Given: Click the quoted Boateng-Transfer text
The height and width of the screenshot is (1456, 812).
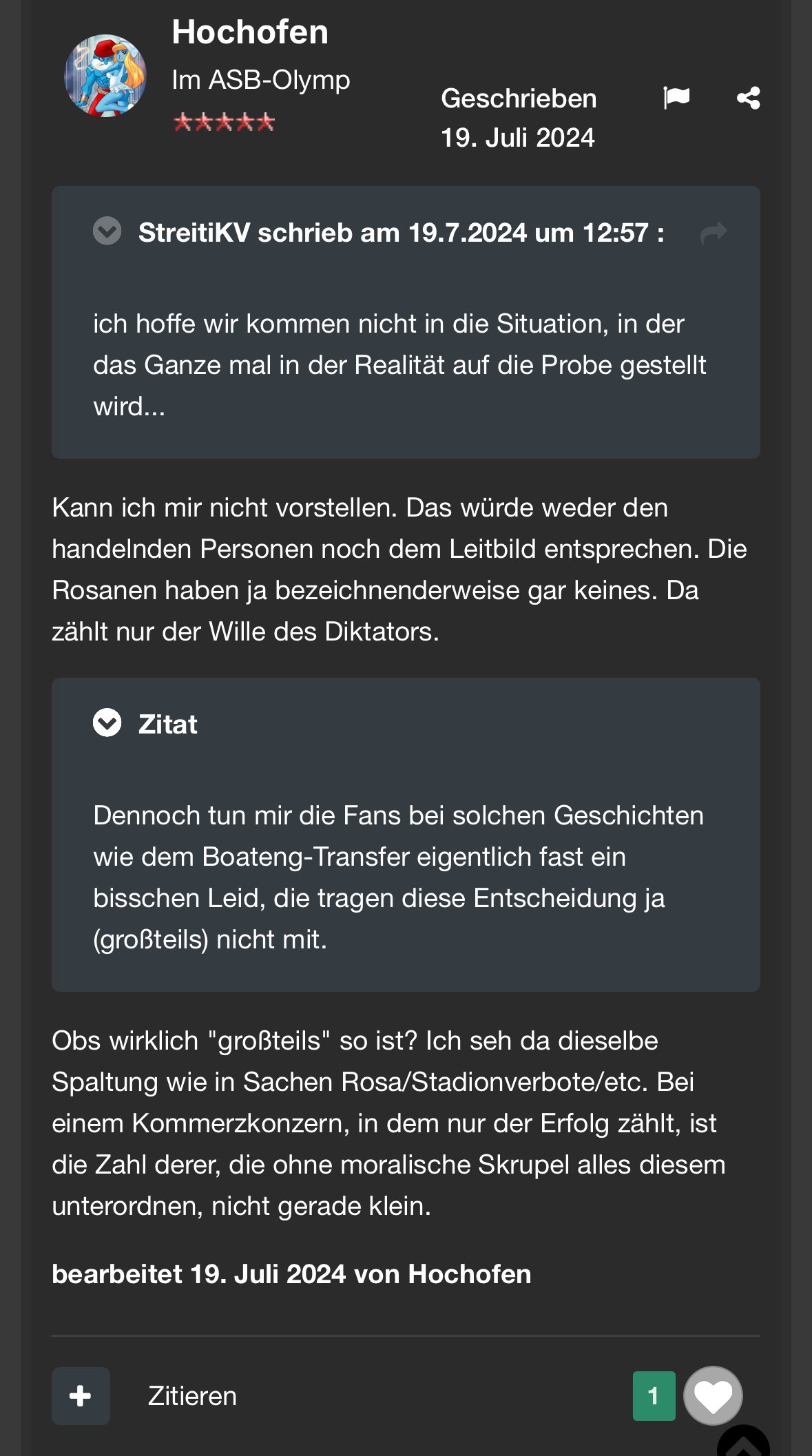Looking at the screenshot, I should (399, 877).
